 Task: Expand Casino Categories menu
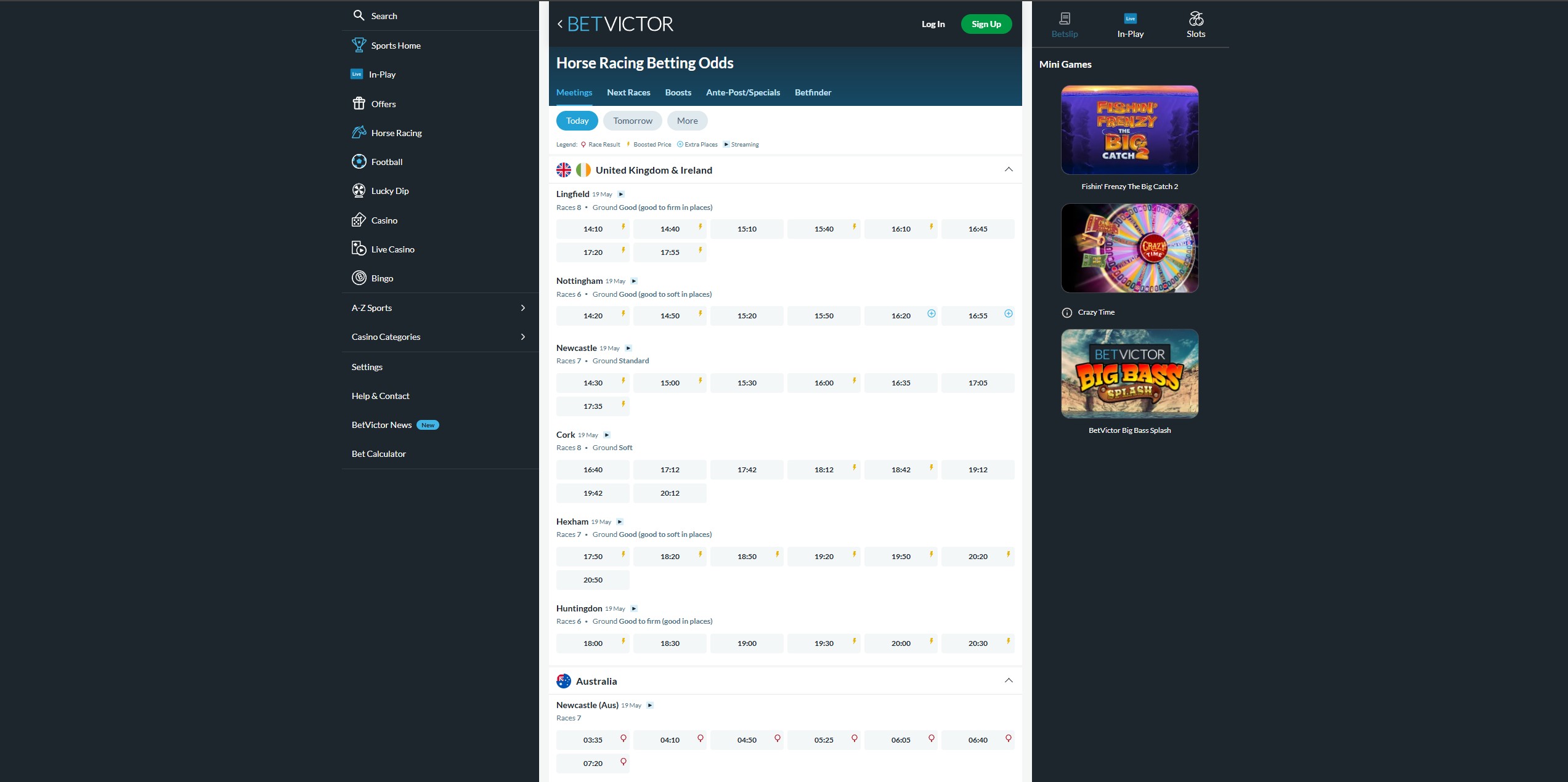440,337
